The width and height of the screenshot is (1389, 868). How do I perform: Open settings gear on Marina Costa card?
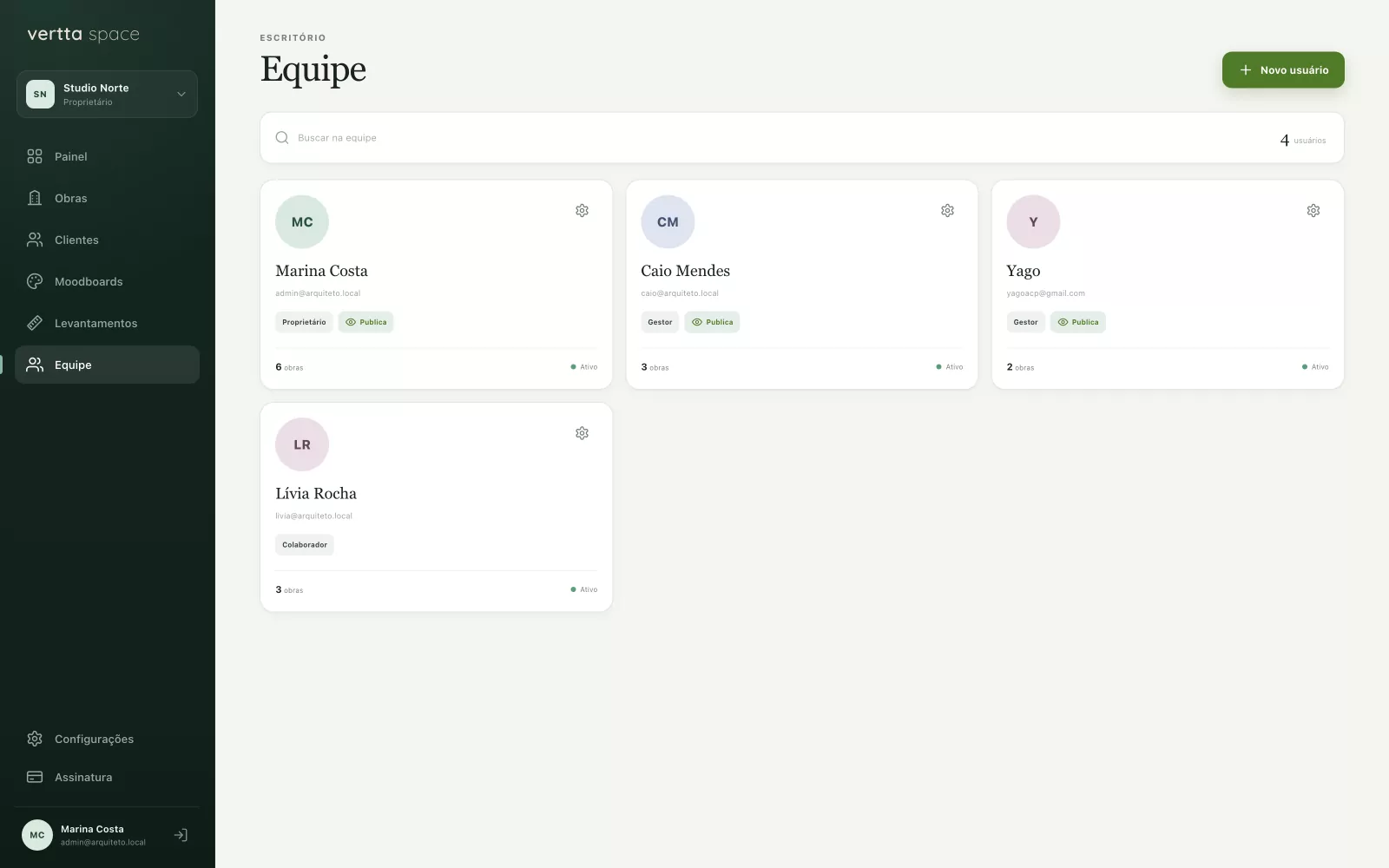(582, 211)
